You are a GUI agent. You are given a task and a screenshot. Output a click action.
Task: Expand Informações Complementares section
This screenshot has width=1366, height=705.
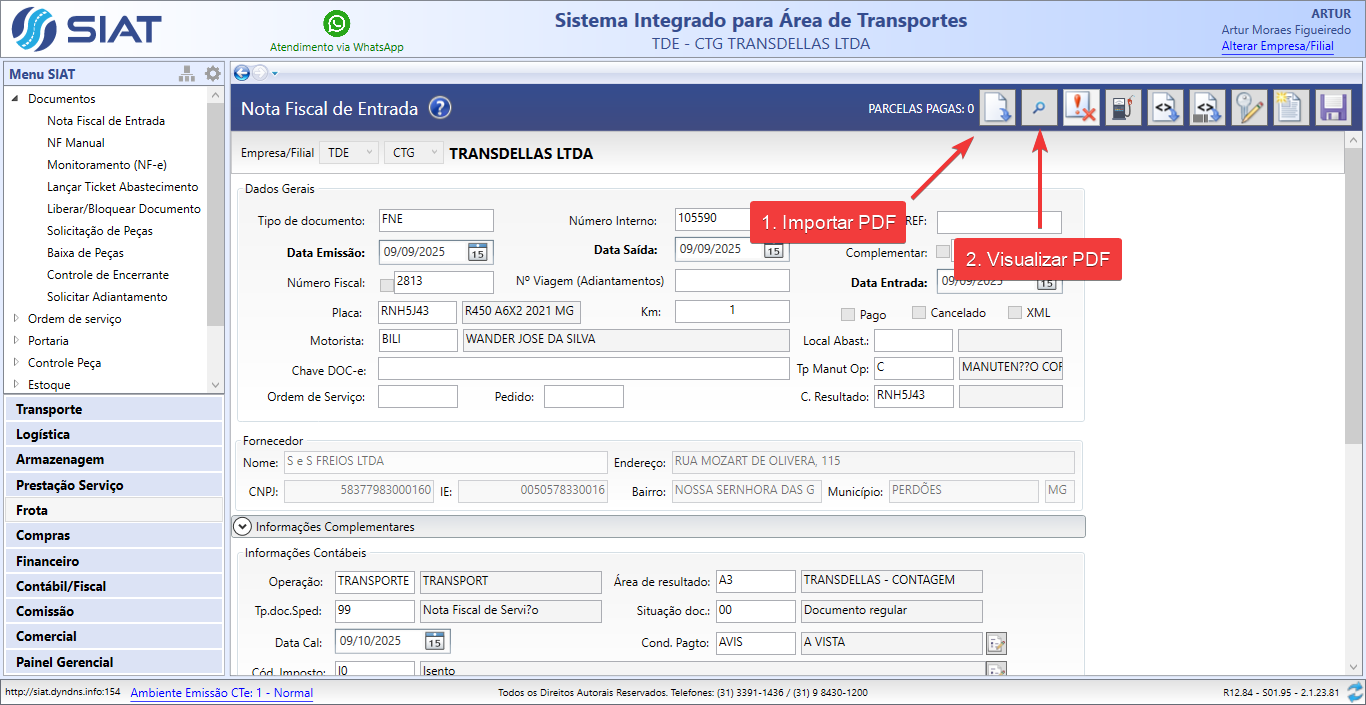242,526
